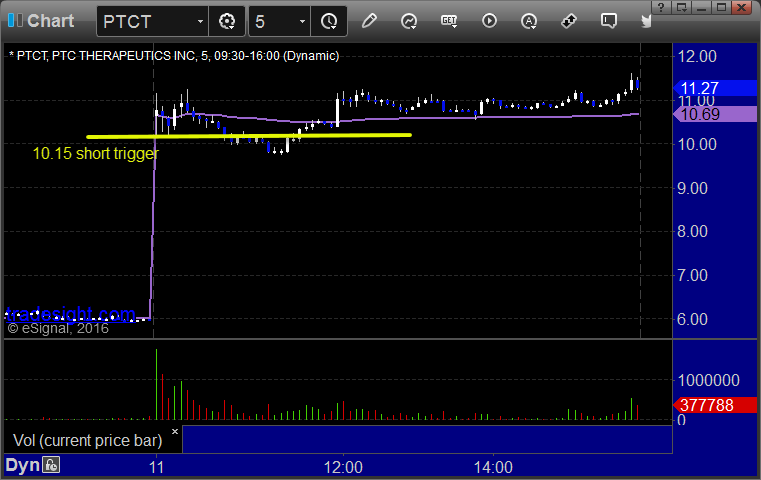This screenshot has height=480, width=761.
Task: Share chart via Twitter bird icon
Action: click(646, 21)
